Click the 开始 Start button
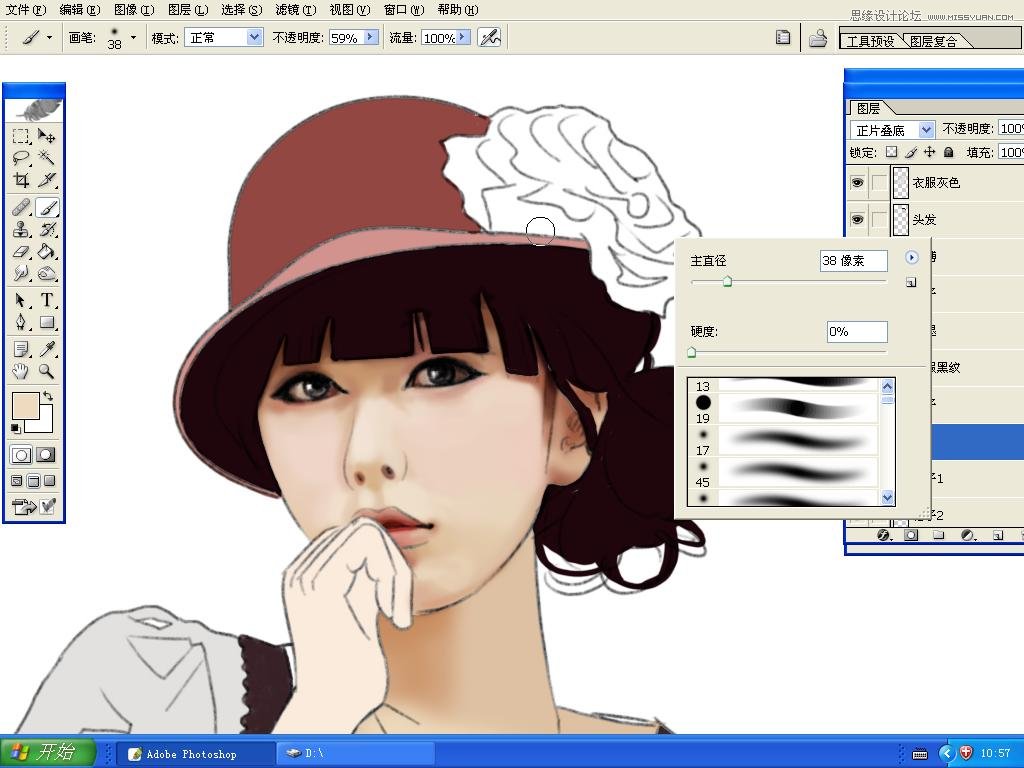The image size is (1024, 768). point(47,753)
